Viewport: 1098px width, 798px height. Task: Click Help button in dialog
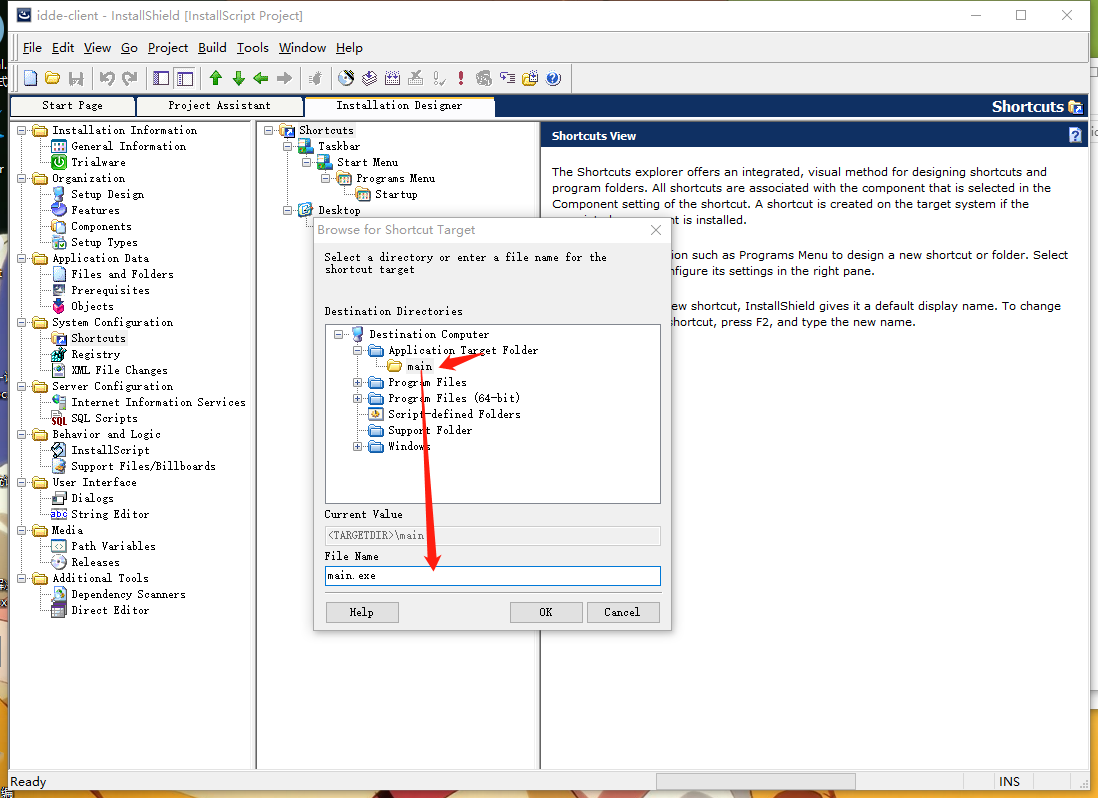[x=362, y=612]
